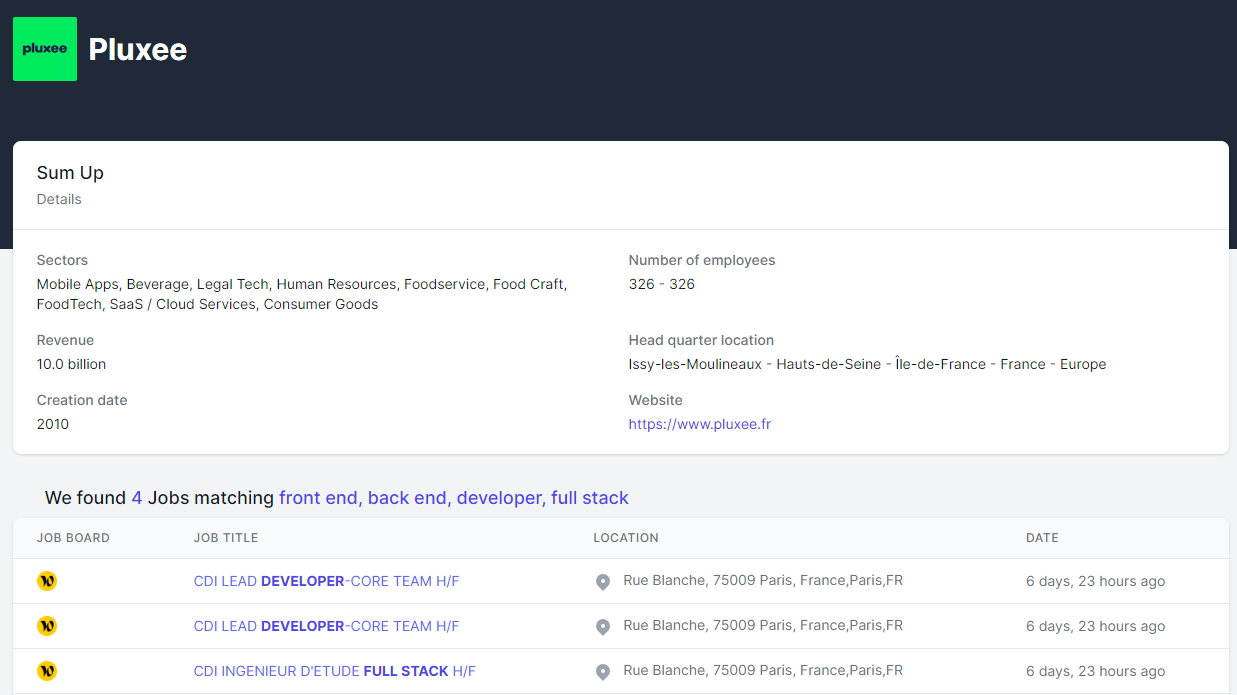Screen dimensions: 1237x695
Task: Click the Details subtitle text
Action: 59,199
